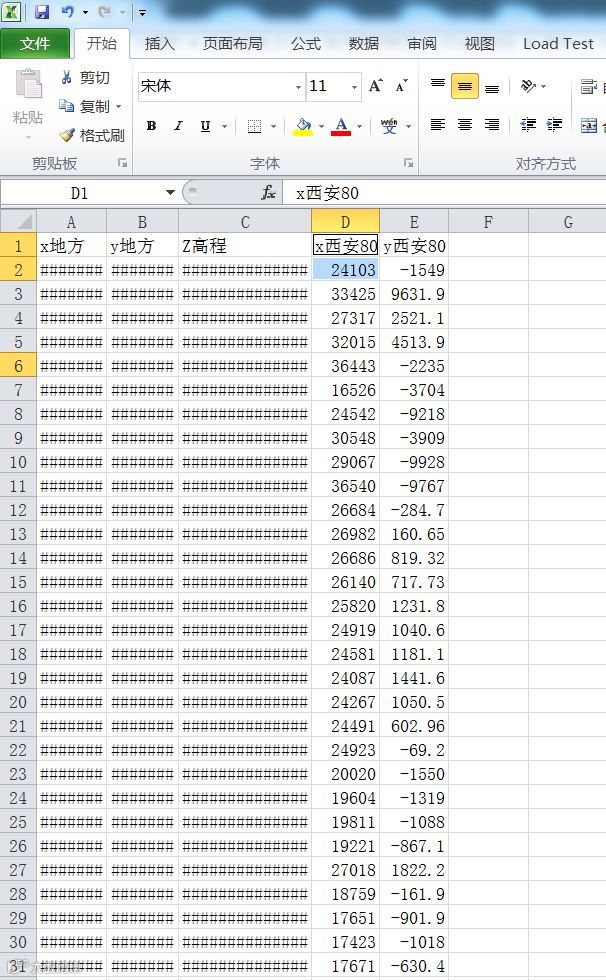Open the 文件 File tab
This screenshot has width=606, height=980.
[x=35, y=43]
